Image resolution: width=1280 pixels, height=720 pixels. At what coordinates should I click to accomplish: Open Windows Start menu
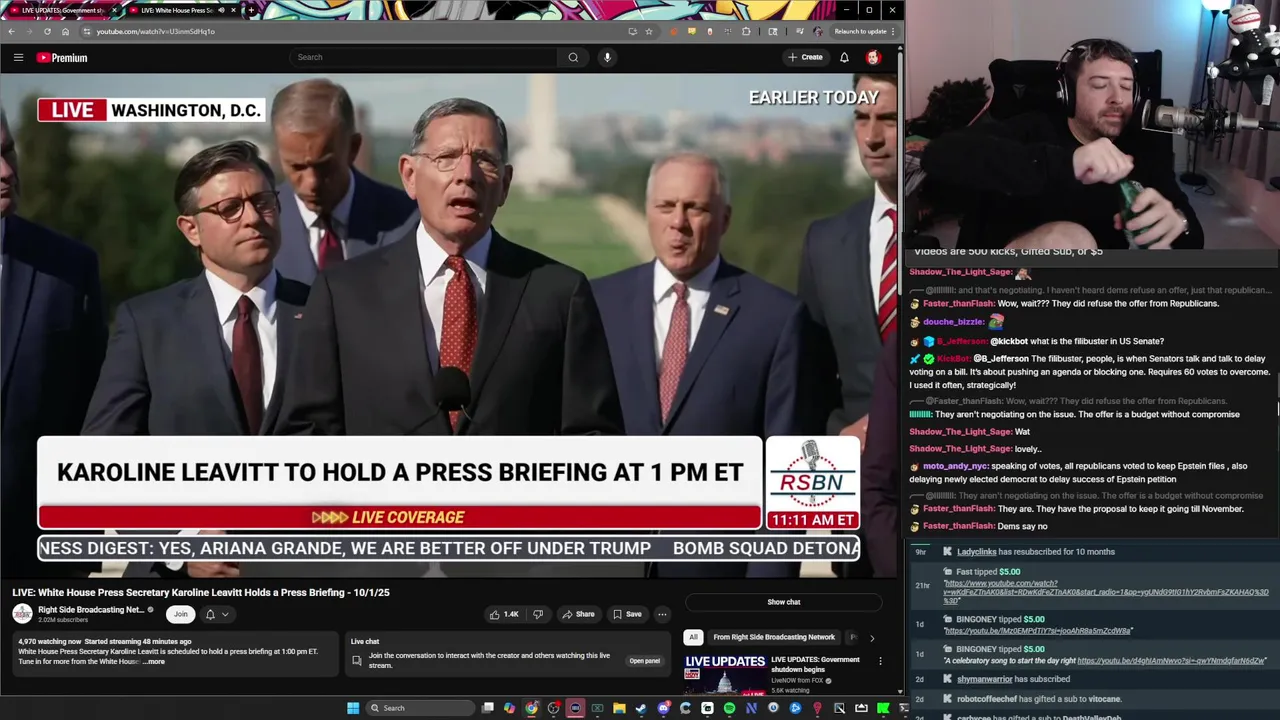pos(353,708)
